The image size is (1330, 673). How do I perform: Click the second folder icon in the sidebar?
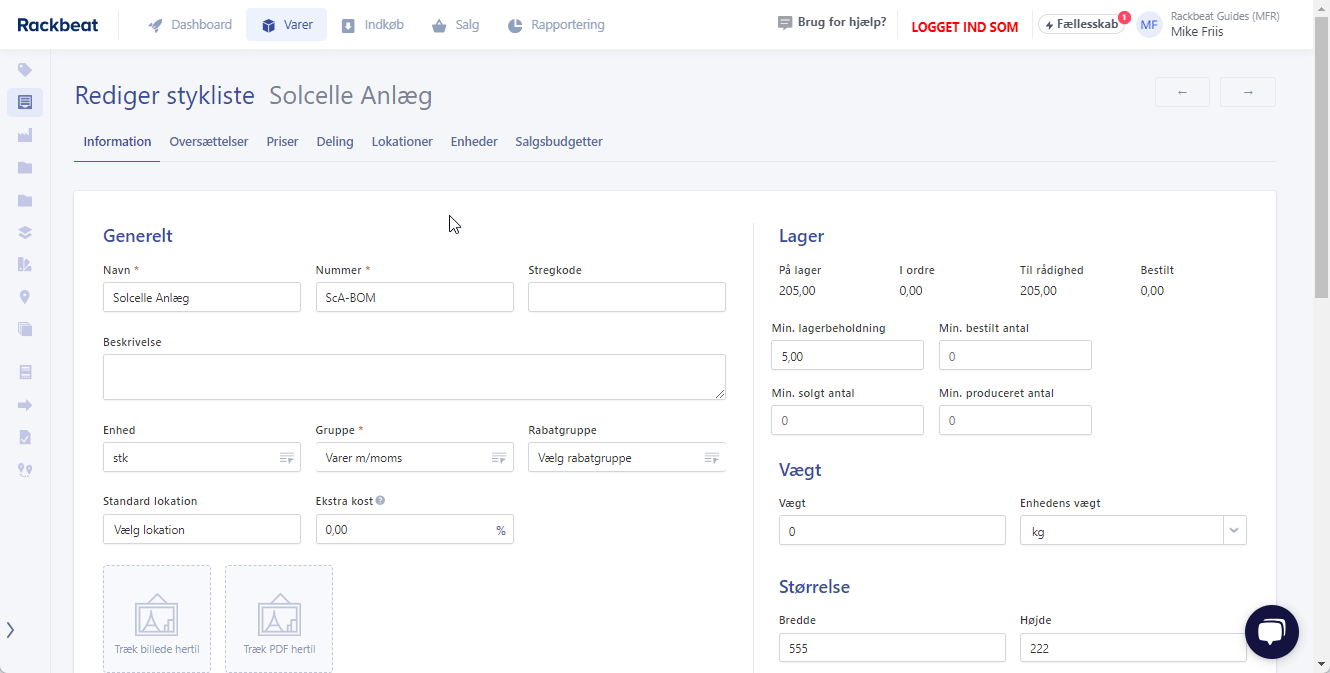click(25, 200)
